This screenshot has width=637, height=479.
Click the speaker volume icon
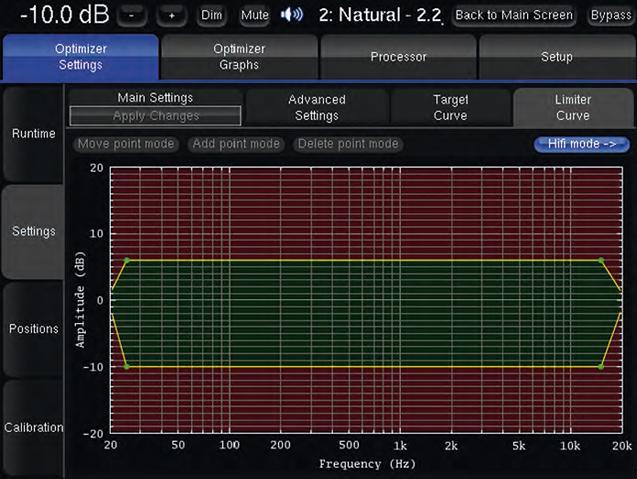coord(291,15)
